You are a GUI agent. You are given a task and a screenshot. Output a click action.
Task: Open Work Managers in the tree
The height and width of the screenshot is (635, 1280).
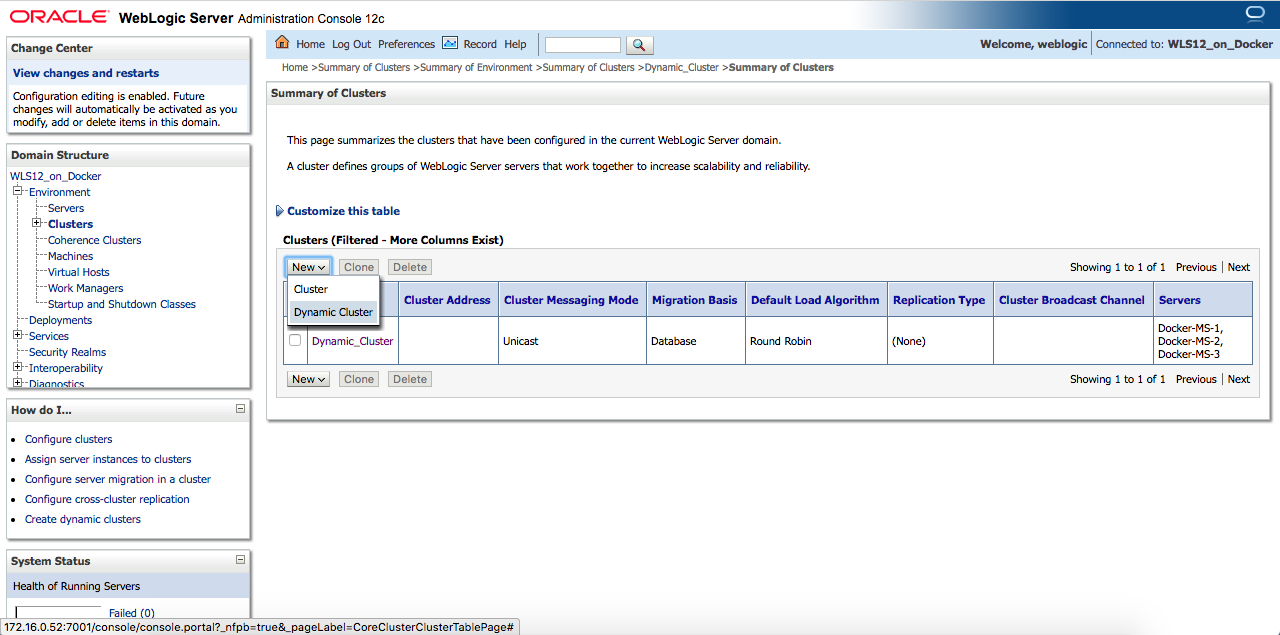[x=86, y=288]
